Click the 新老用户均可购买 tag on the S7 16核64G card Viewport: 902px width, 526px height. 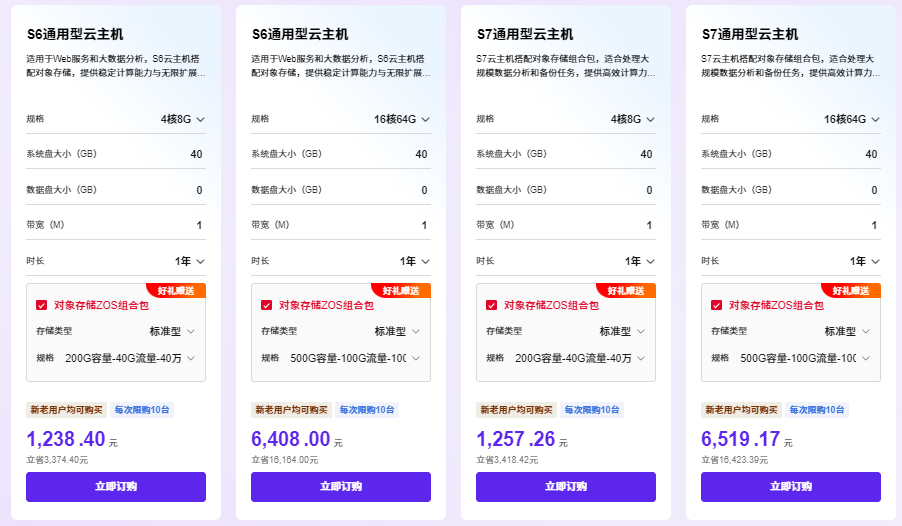tap(741, 410)
